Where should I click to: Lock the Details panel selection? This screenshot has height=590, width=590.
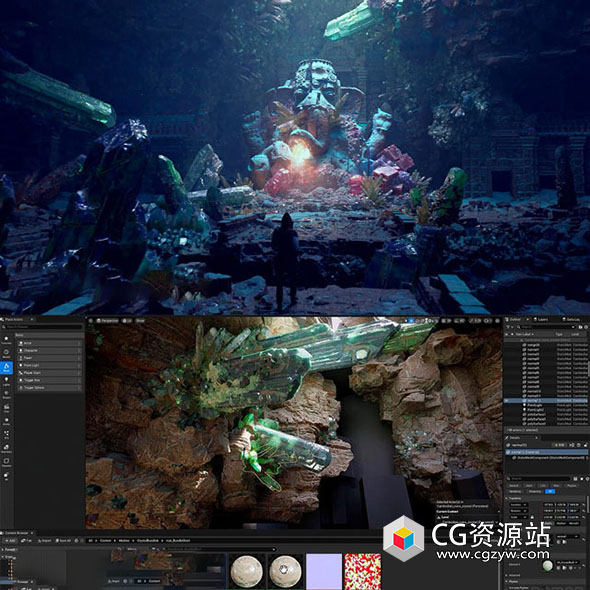click(585, 445)
